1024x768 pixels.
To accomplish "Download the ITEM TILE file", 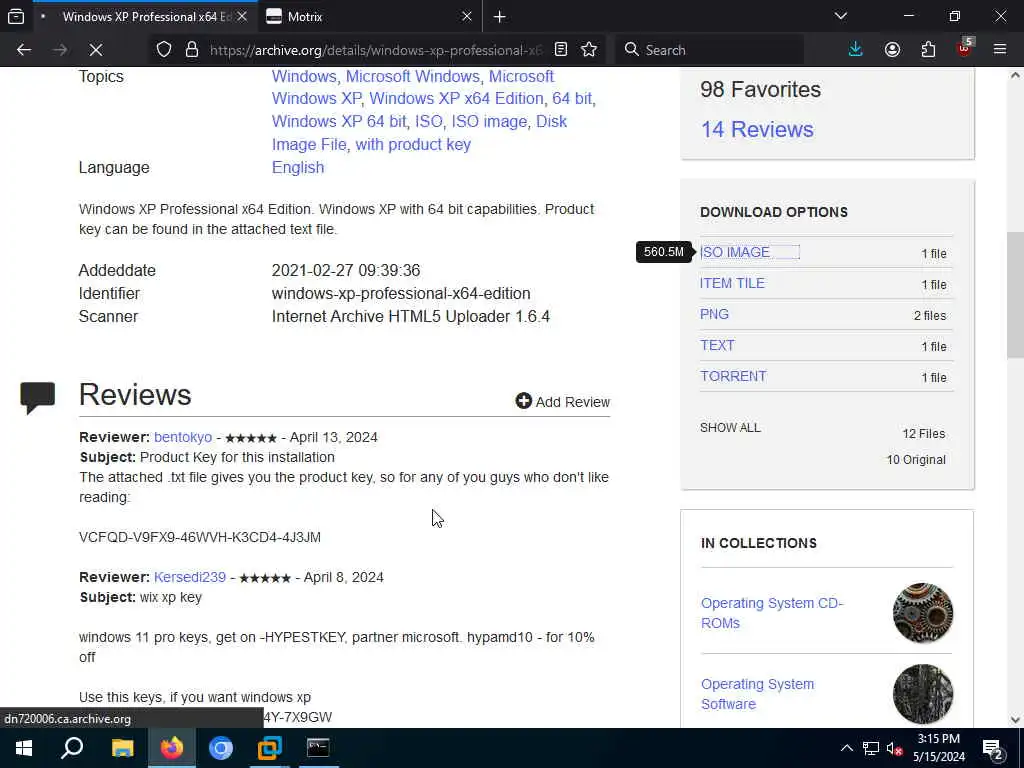I will [x=732, y=283].
